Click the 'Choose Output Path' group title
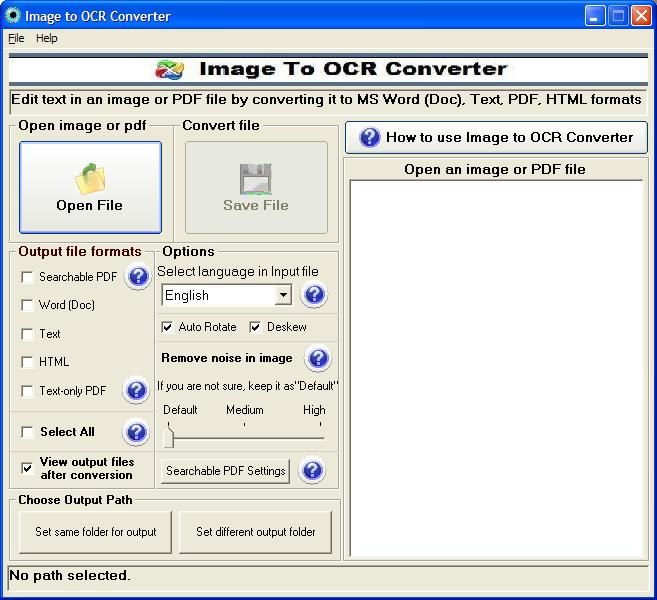 75,500
